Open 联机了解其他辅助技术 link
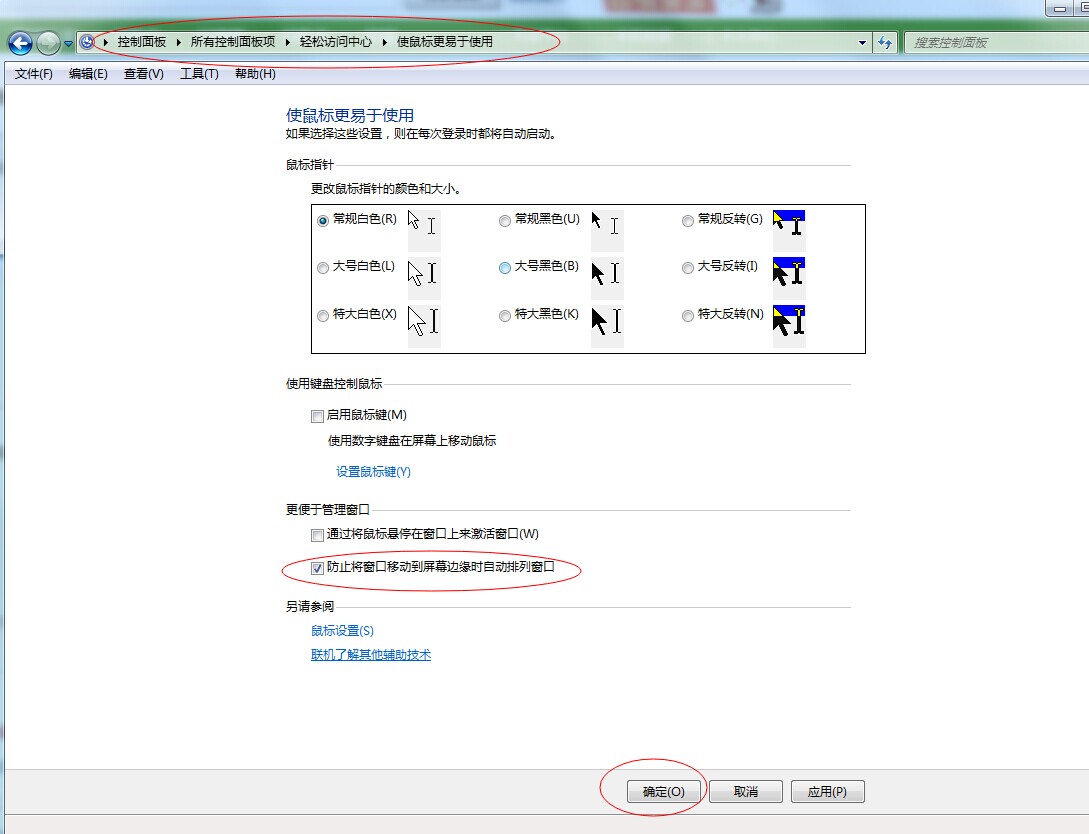Viewport: 1089px width, 834px height. coord(371,655)
